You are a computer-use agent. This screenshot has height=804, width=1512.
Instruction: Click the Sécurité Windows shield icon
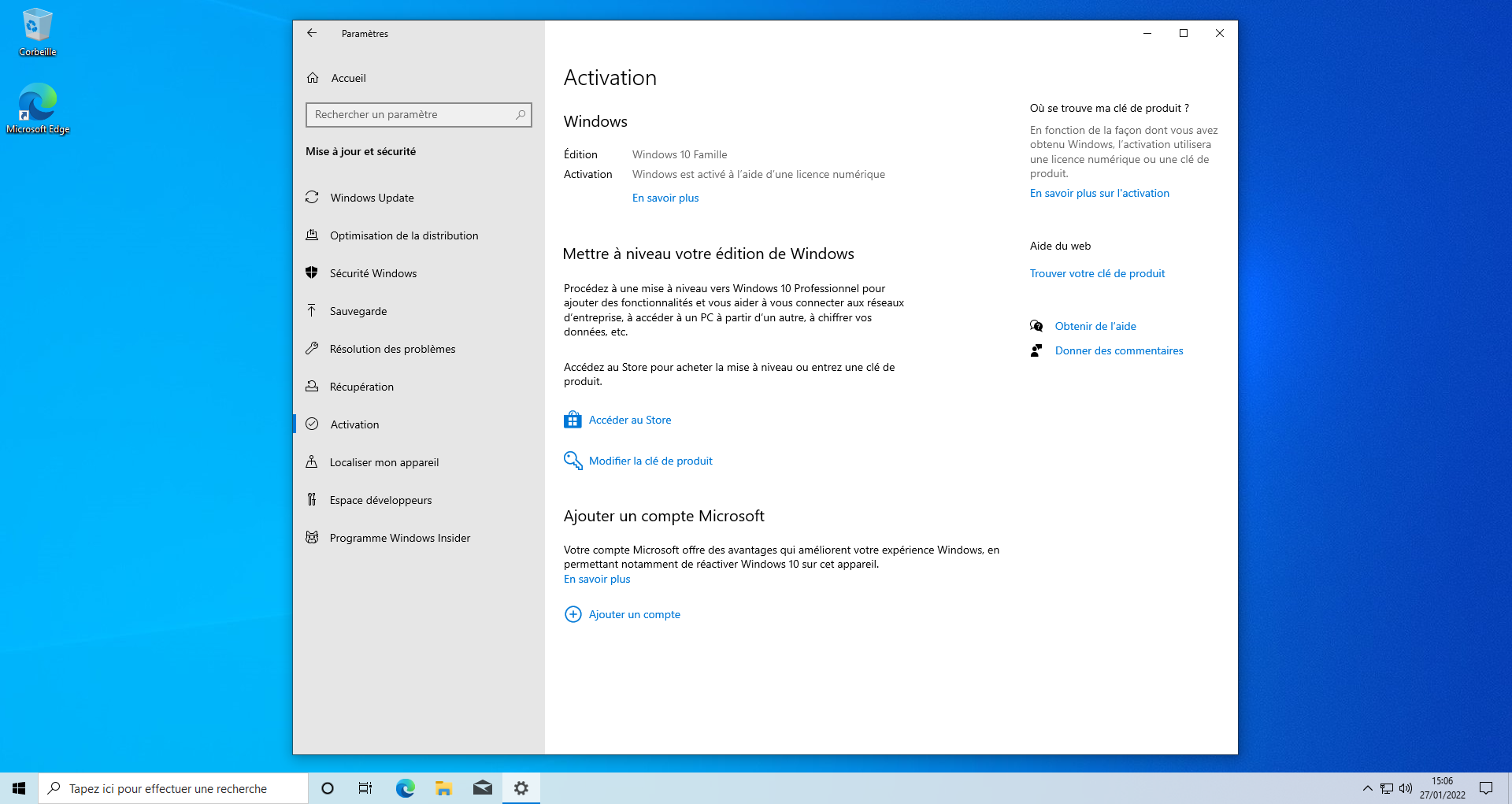pos(312,272)
